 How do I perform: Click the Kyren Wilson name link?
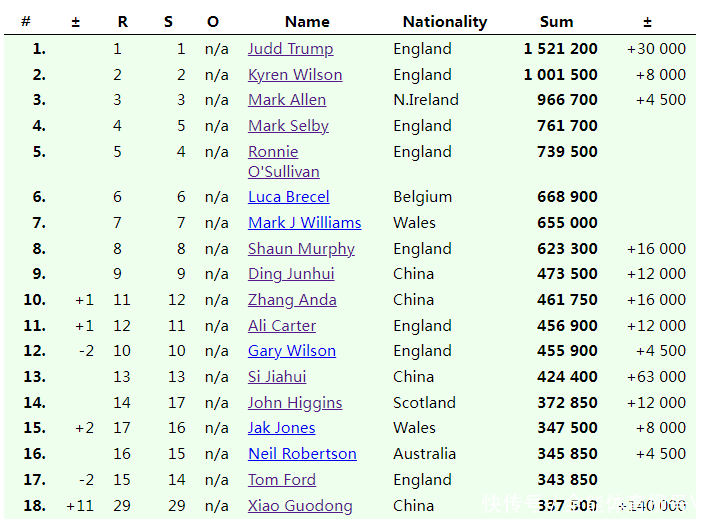(x=295, y=75)
